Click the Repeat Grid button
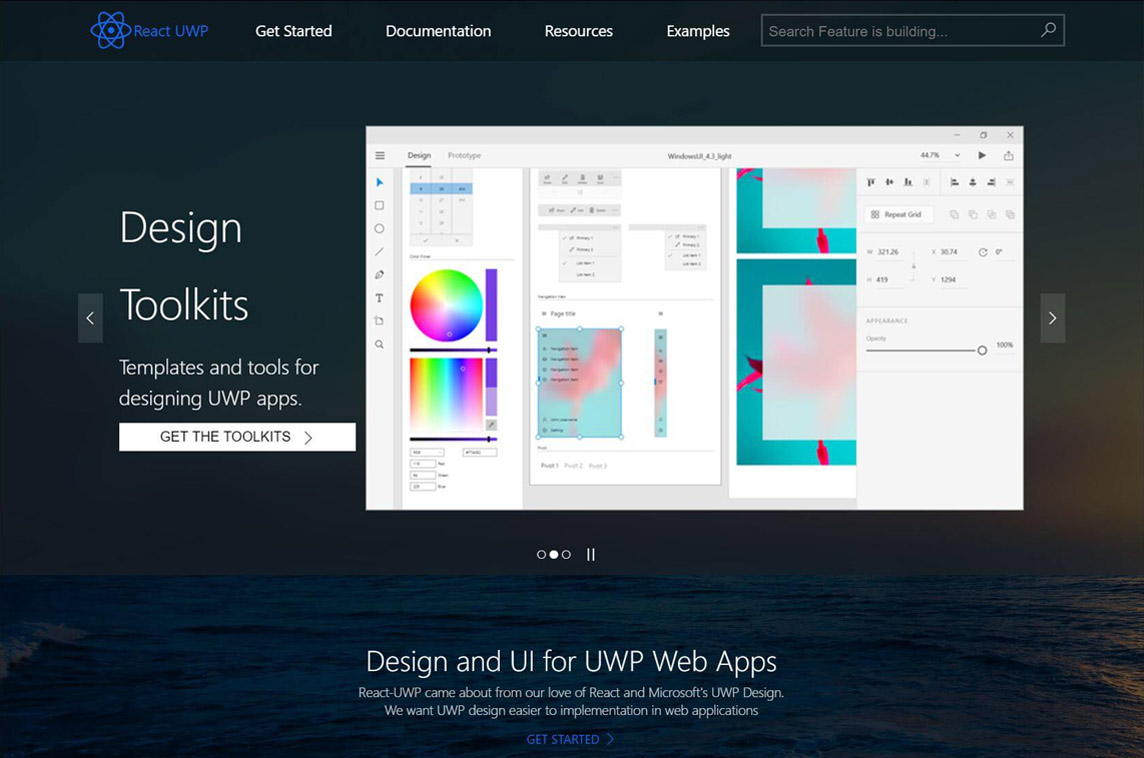Screen dimensions: 1144x758 click(x=897, y=214)
